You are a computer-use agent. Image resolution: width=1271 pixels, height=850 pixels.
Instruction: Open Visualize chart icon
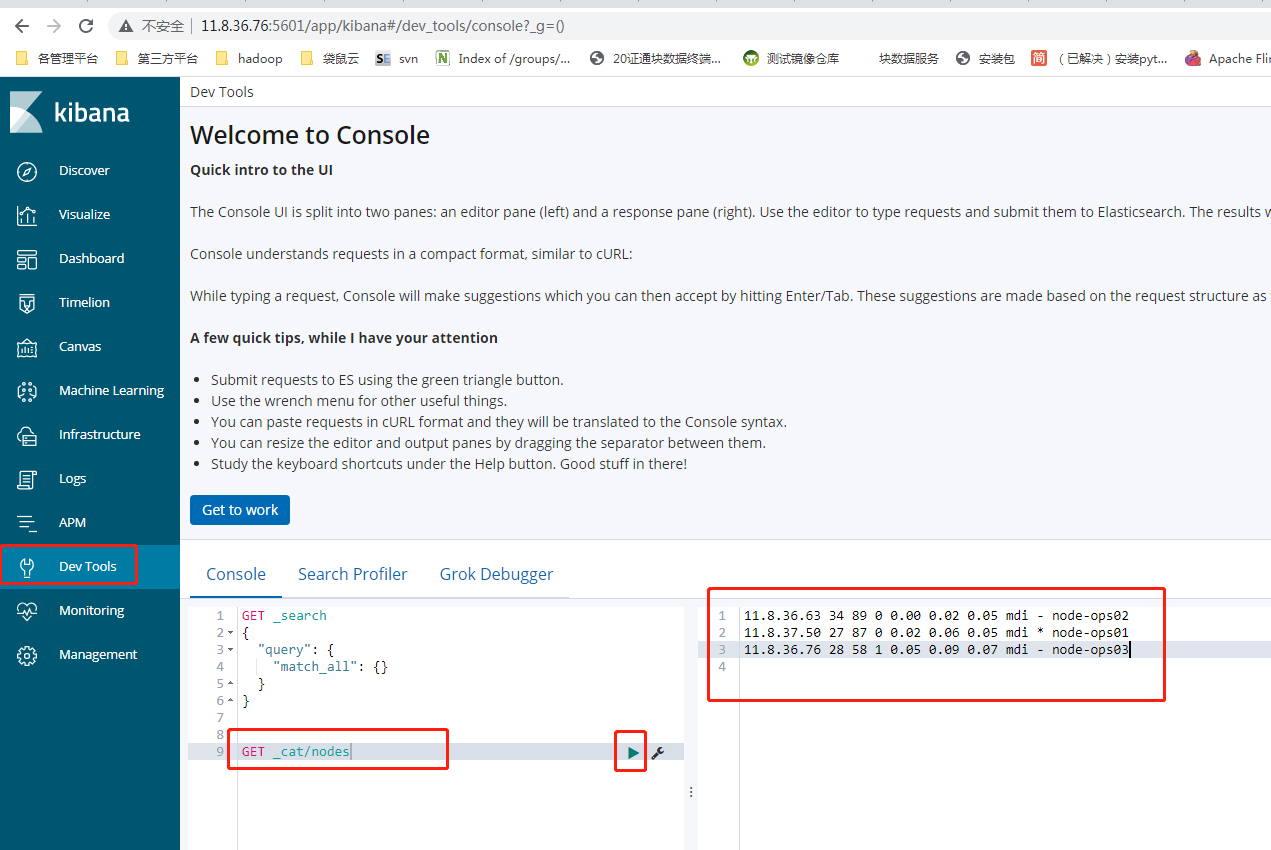[x=27, y=215]
